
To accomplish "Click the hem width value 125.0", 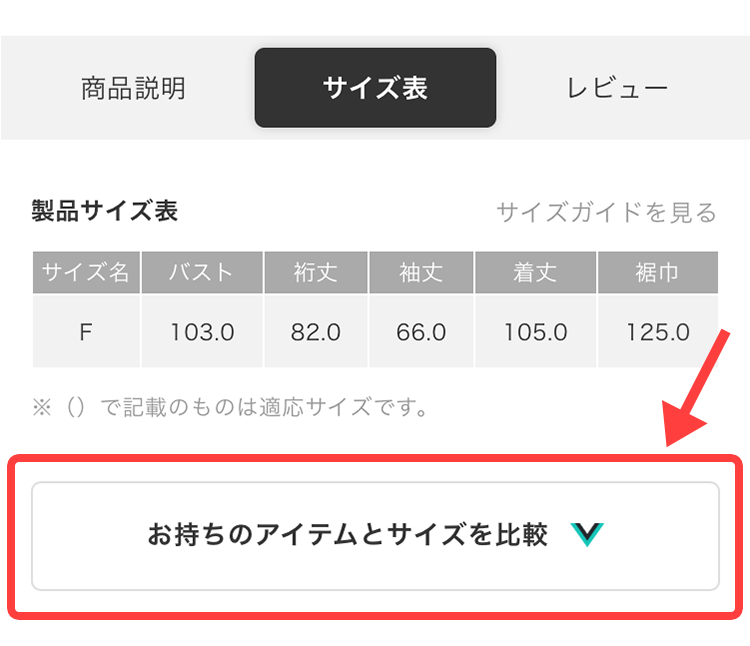I will pos(658,331).
